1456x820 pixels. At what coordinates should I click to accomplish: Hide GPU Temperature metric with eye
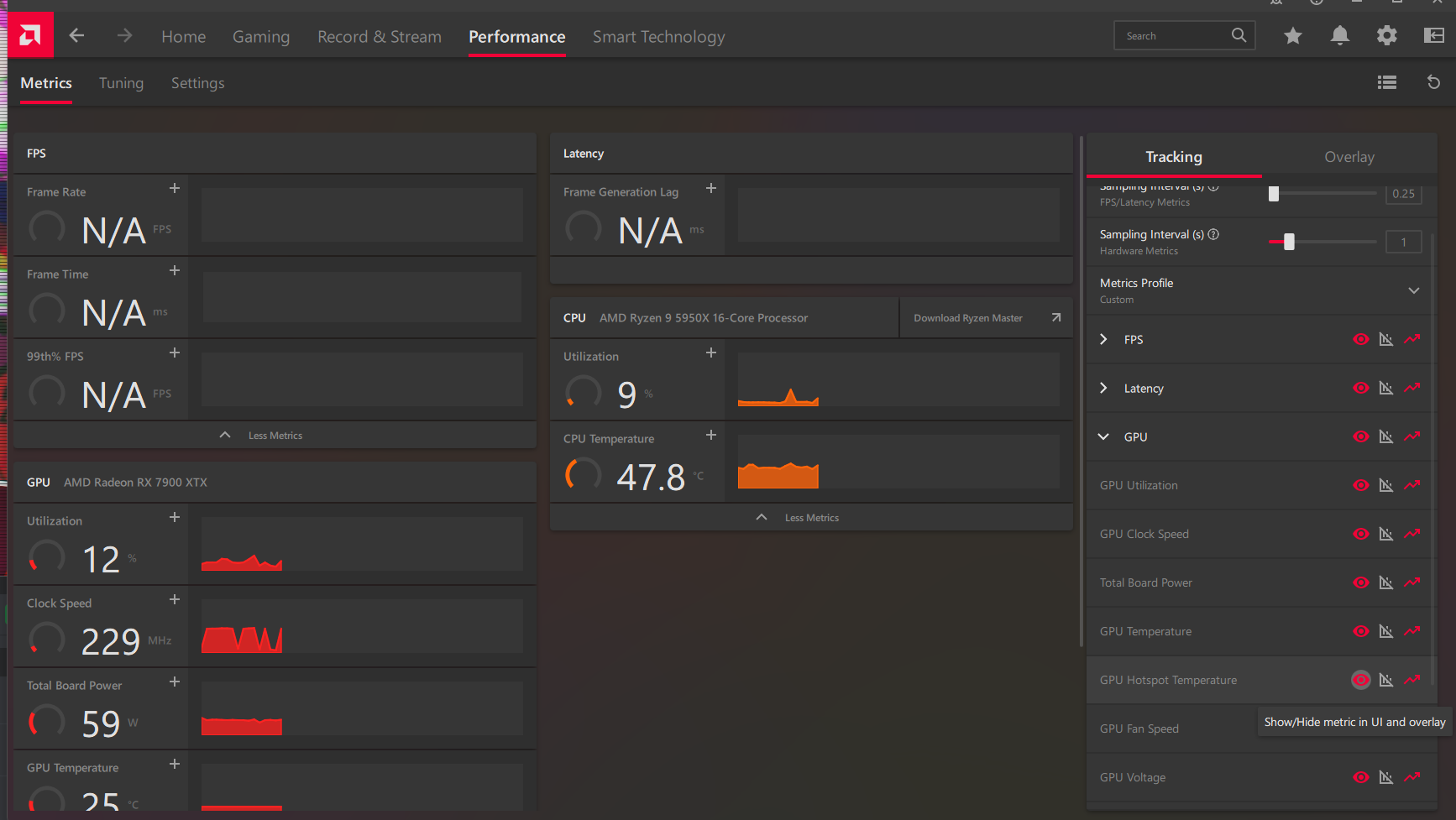pyautogui.click(x=1361, y=631)
